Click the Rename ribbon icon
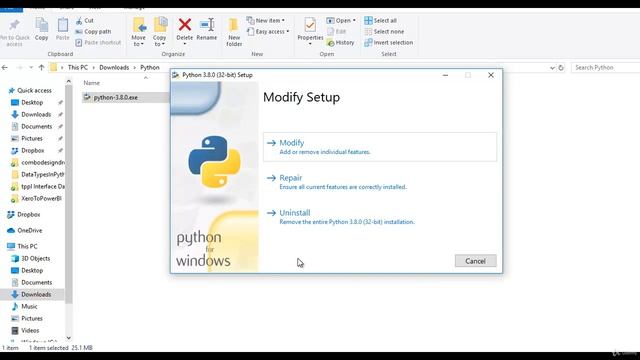640x360 pixels. [207, 25]
